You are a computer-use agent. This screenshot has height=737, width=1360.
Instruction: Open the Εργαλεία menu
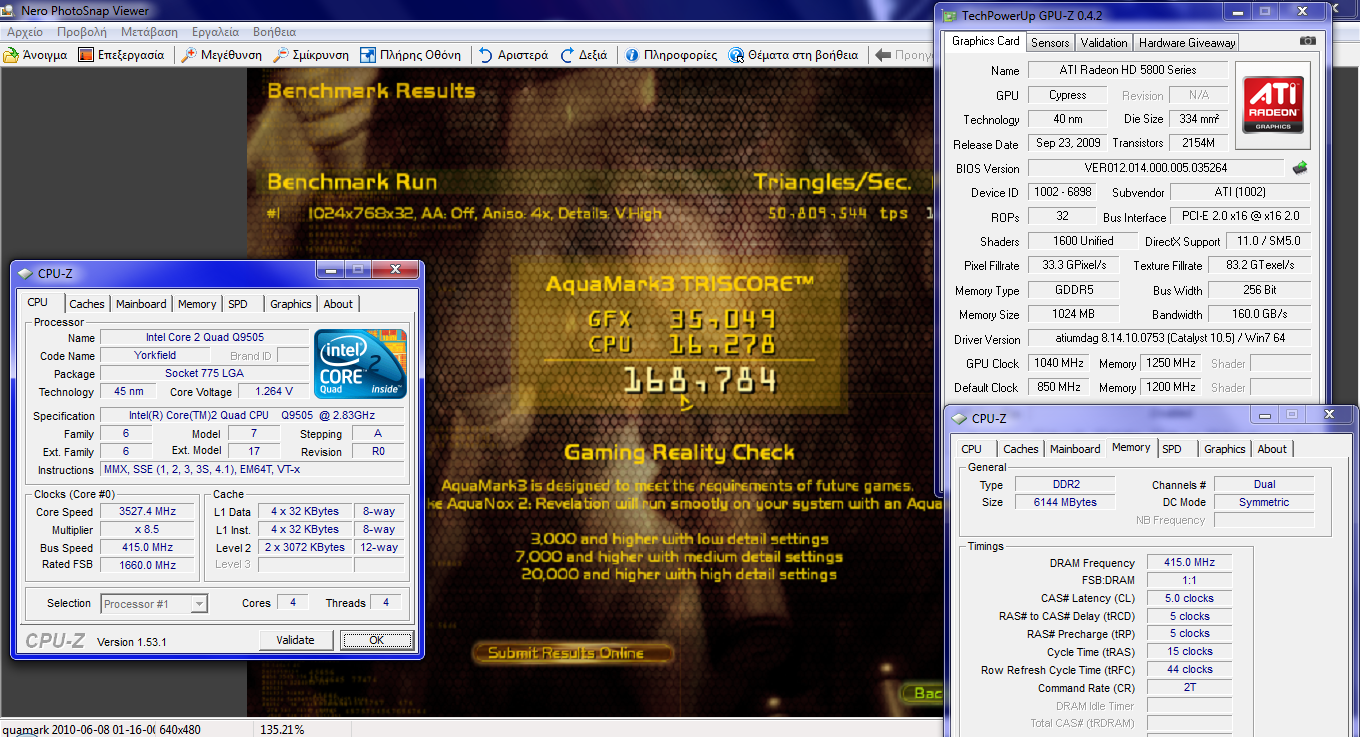tap(216, 32)
